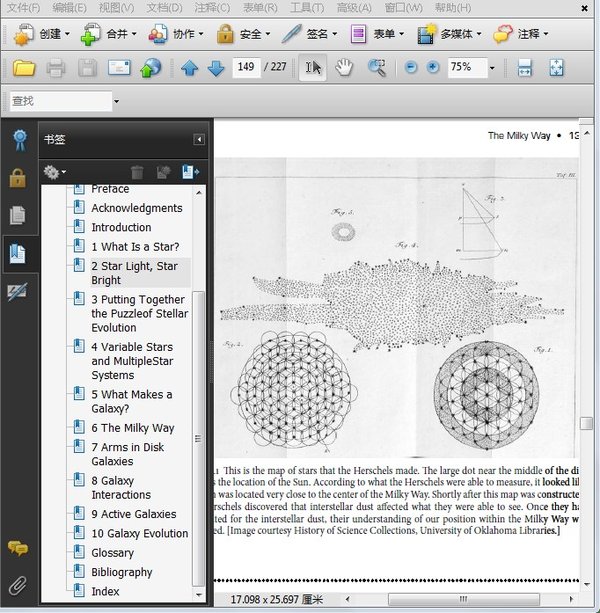
Task: Open the '6 The Milky Way' bookmark
Action: 132,428
